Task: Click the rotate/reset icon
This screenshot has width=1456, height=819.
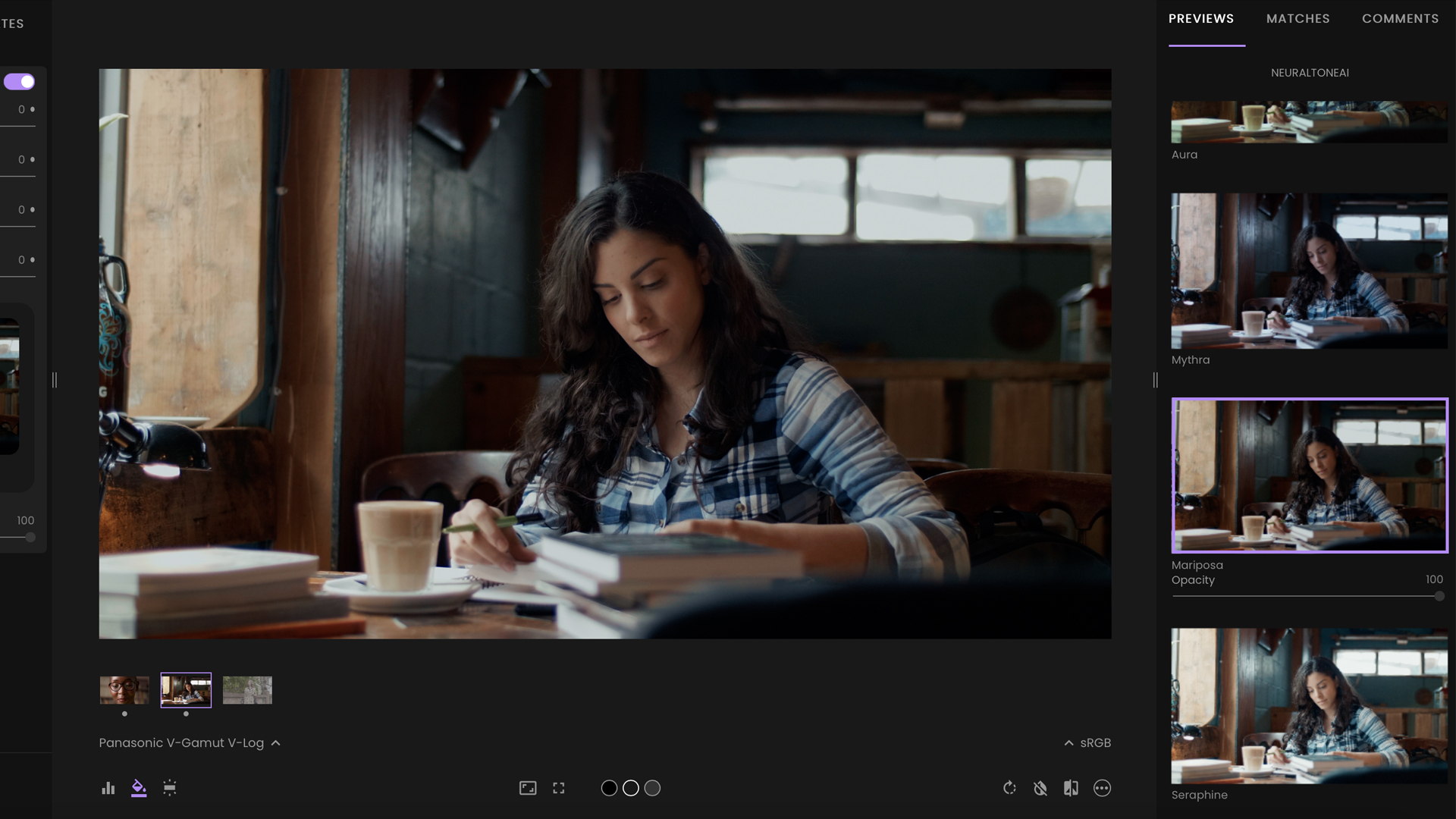Action: tap(1009, 787)
